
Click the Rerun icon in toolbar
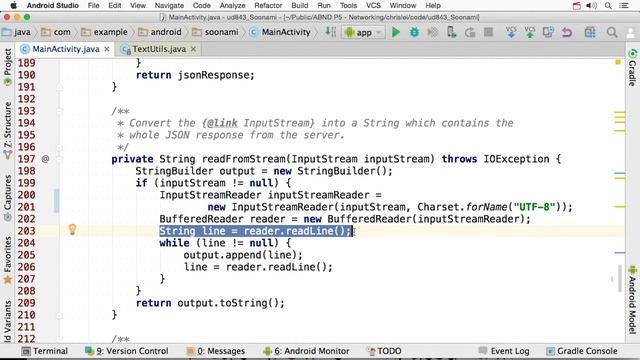click(470, 32)
